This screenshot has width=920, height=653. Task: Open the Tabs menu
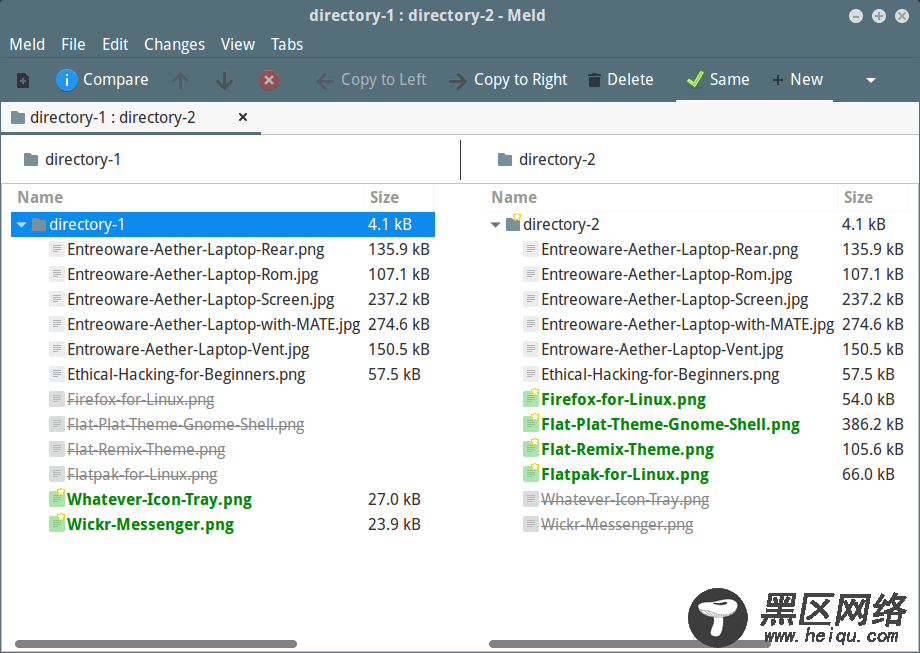point(287,45)
